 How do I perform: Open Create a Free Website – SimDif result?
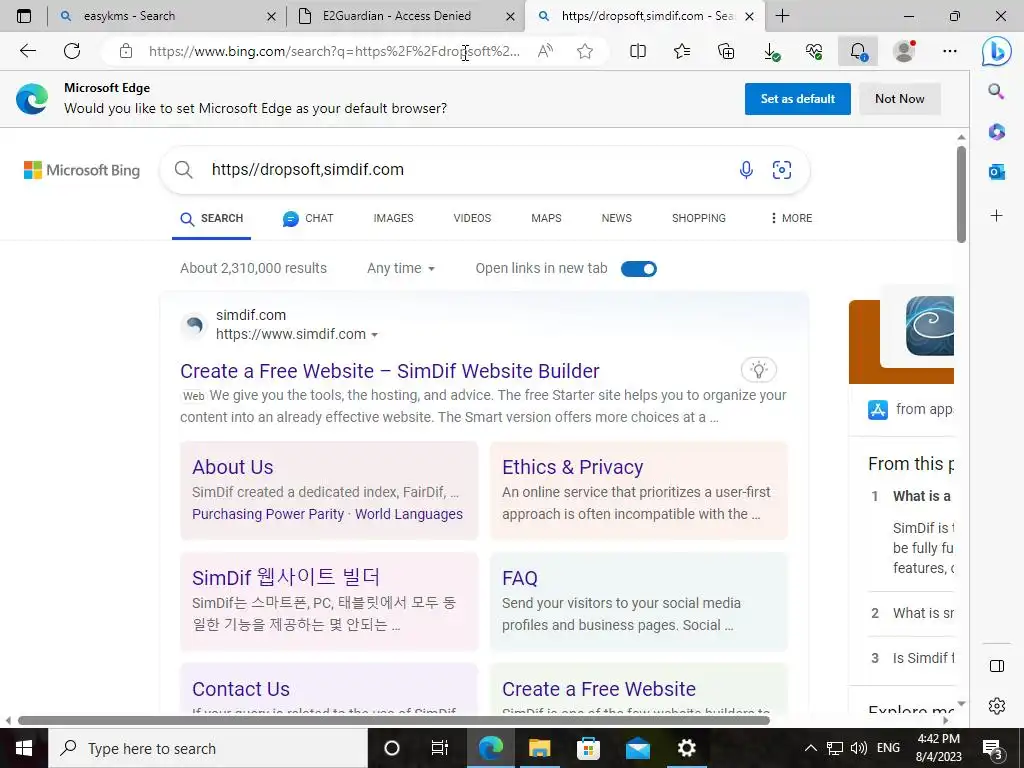tap(390, 371)
